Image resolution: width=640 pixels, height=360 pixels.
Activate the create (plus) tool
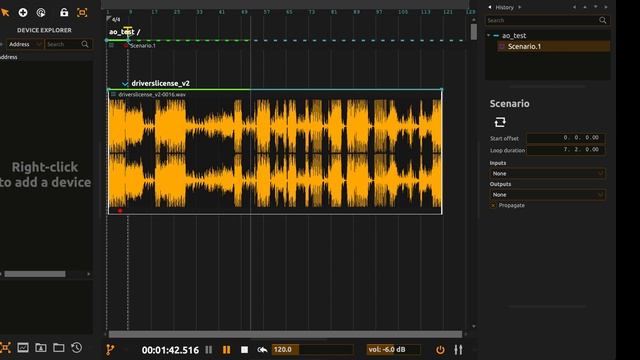[23, 13]
